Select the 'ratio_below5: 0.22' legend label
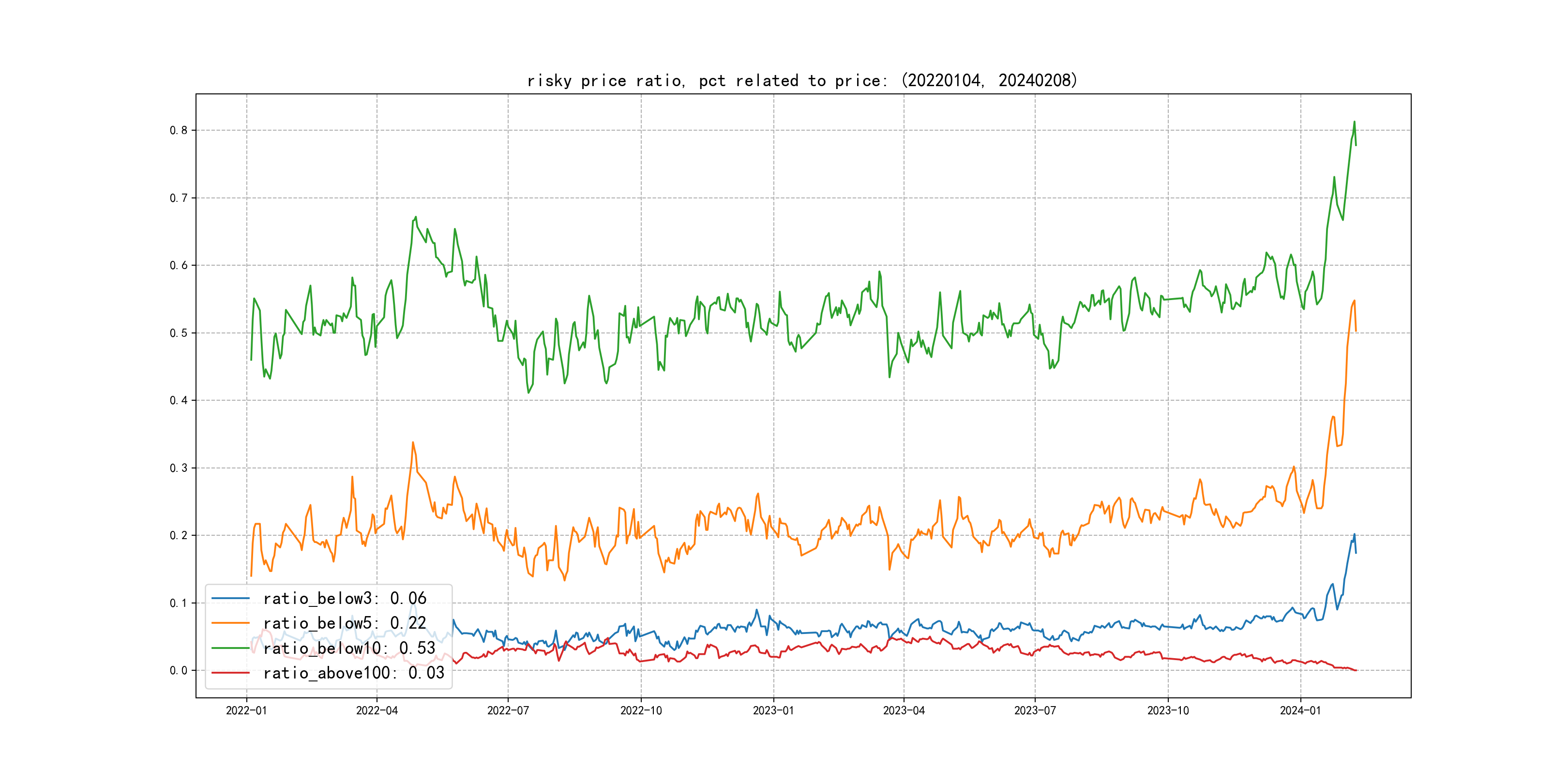This screenshot has height=784, width=1568. point(345,623)
